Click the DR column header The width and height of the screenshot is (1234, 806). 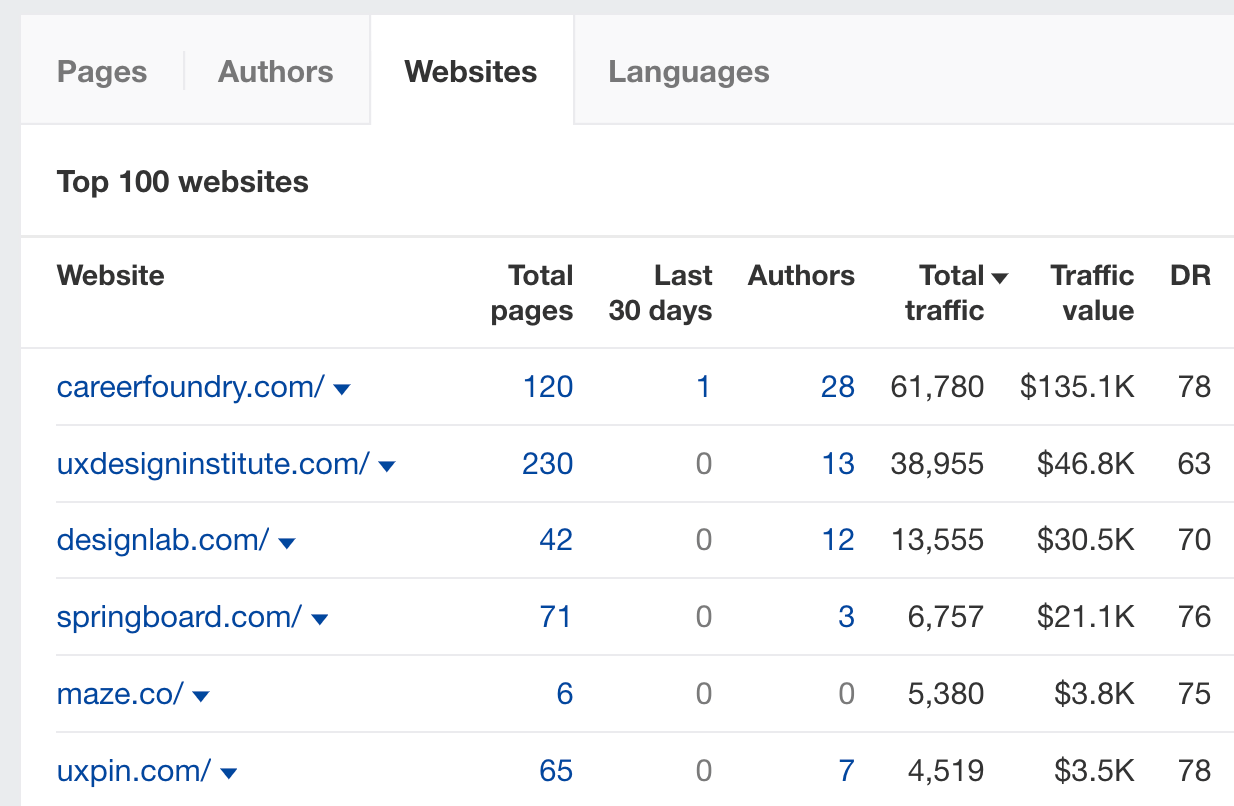[x=1190, y=276]
